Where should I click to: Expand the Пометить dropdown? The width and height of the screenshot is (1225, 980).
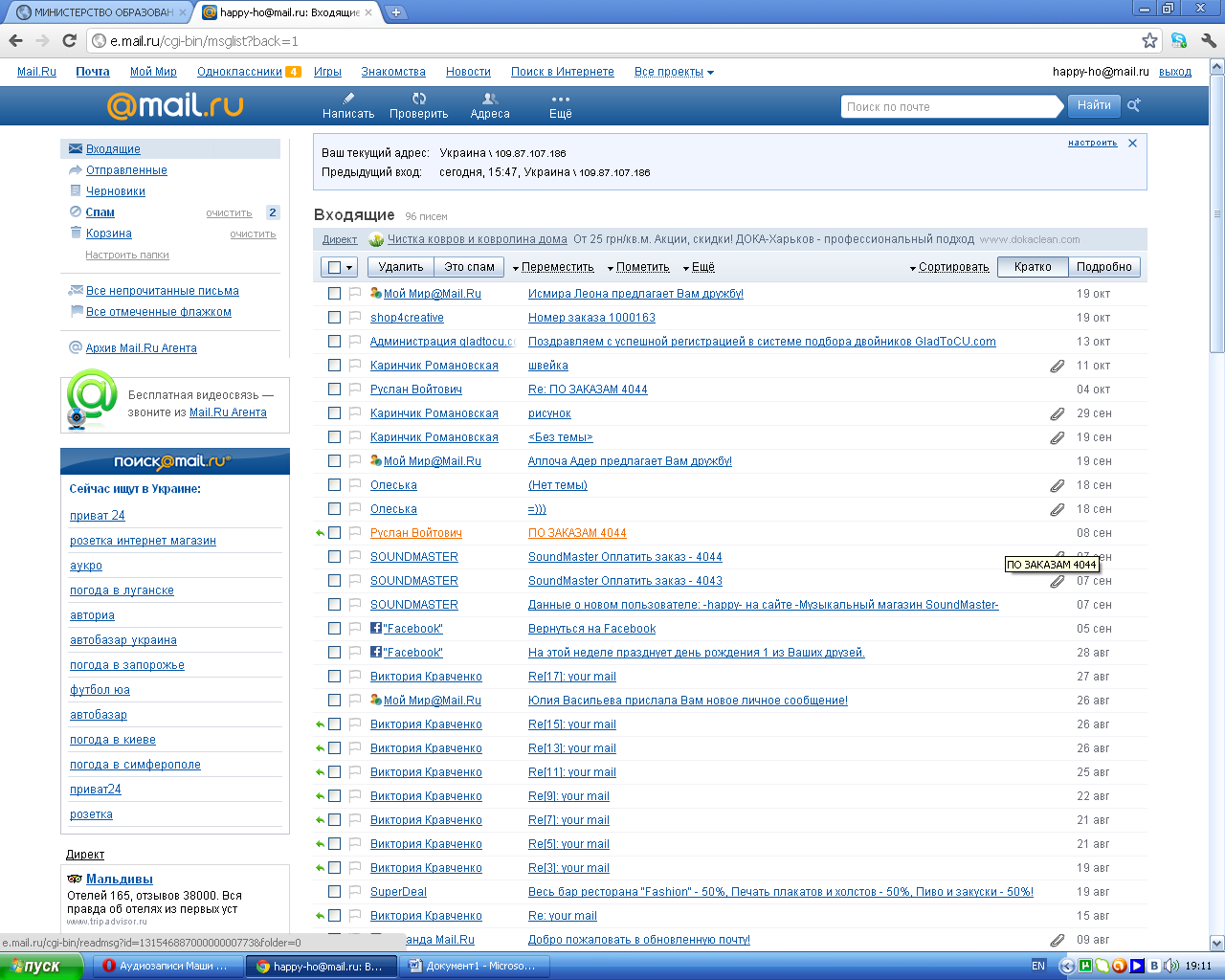(x=637, y=267)
